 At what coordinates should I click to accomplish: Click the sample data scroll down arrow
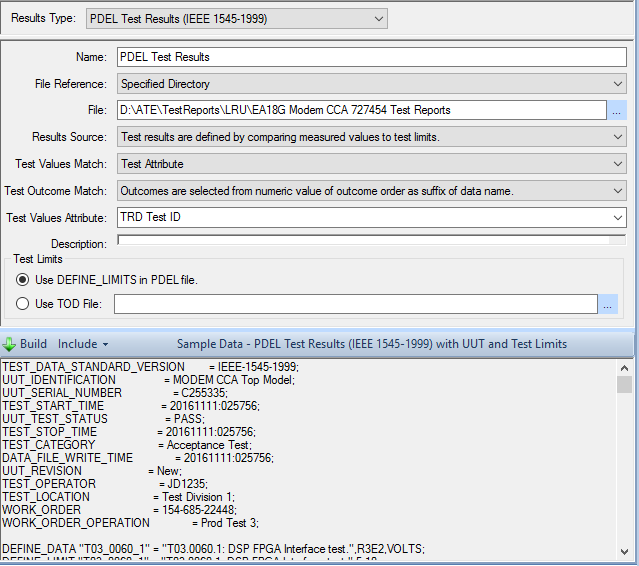[x=624, y=552]
